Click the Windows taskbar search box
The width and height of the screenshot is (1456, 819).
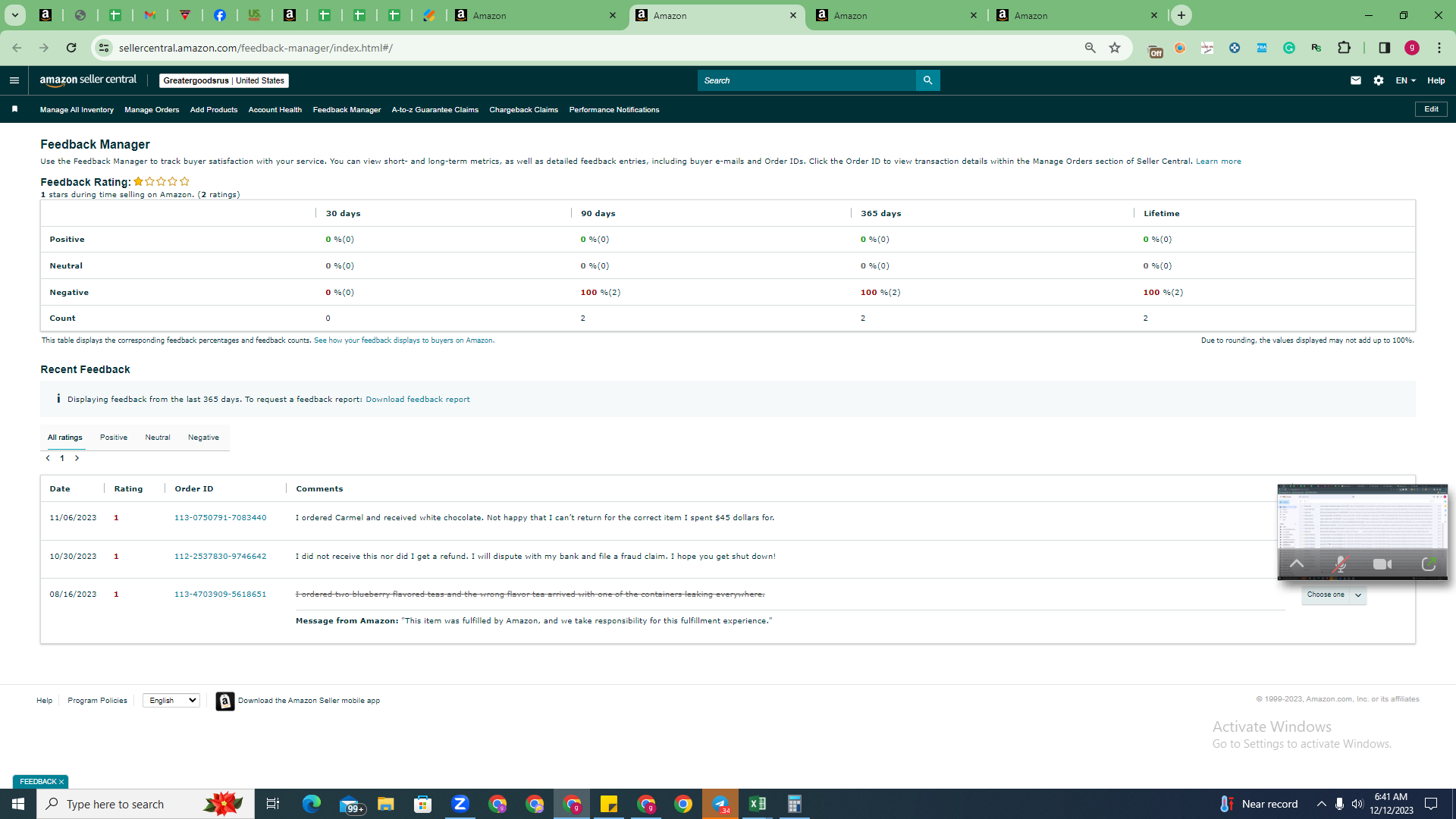pyautogui.click(x=146, y=804)
